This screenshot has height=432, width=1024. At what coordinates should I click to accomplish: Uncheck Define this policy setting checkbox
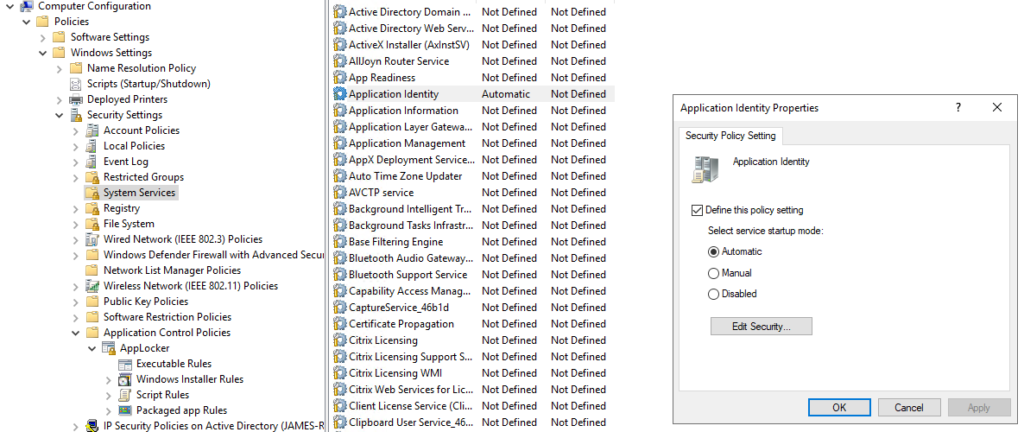(x=697, y=210)
